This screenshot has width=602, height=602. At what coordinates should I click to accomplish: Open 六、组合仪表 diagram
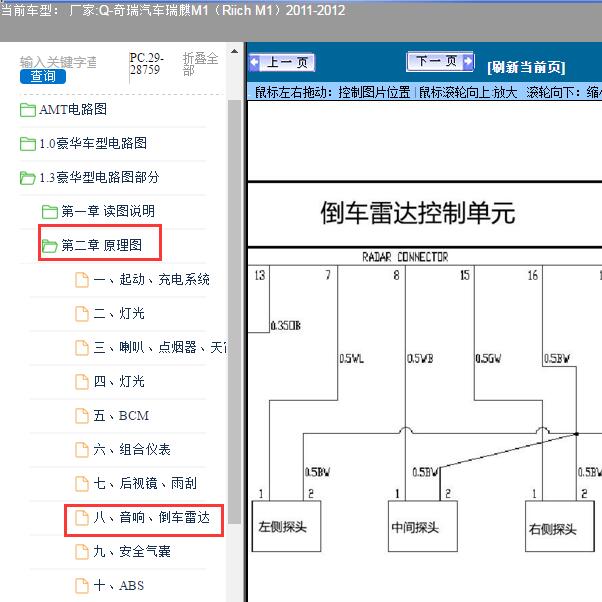(x=132, y=449)
